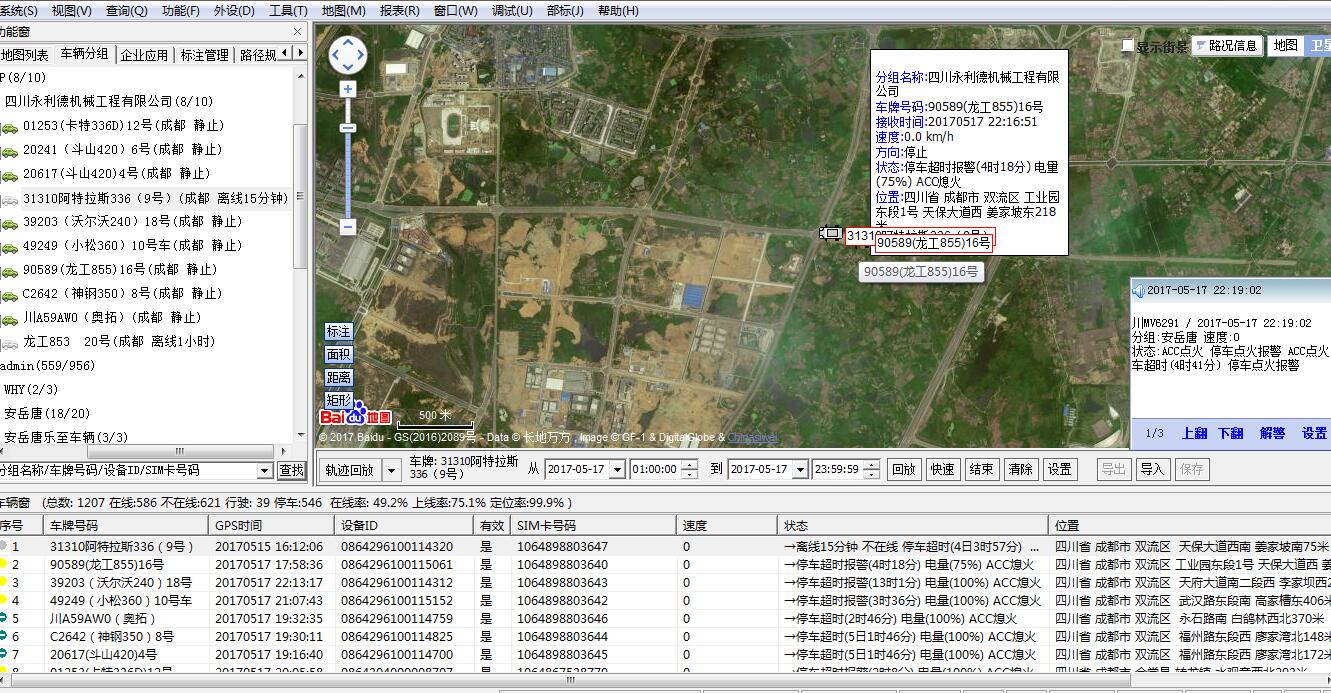Click the map zoom level slider track

(x=347, y=170)
